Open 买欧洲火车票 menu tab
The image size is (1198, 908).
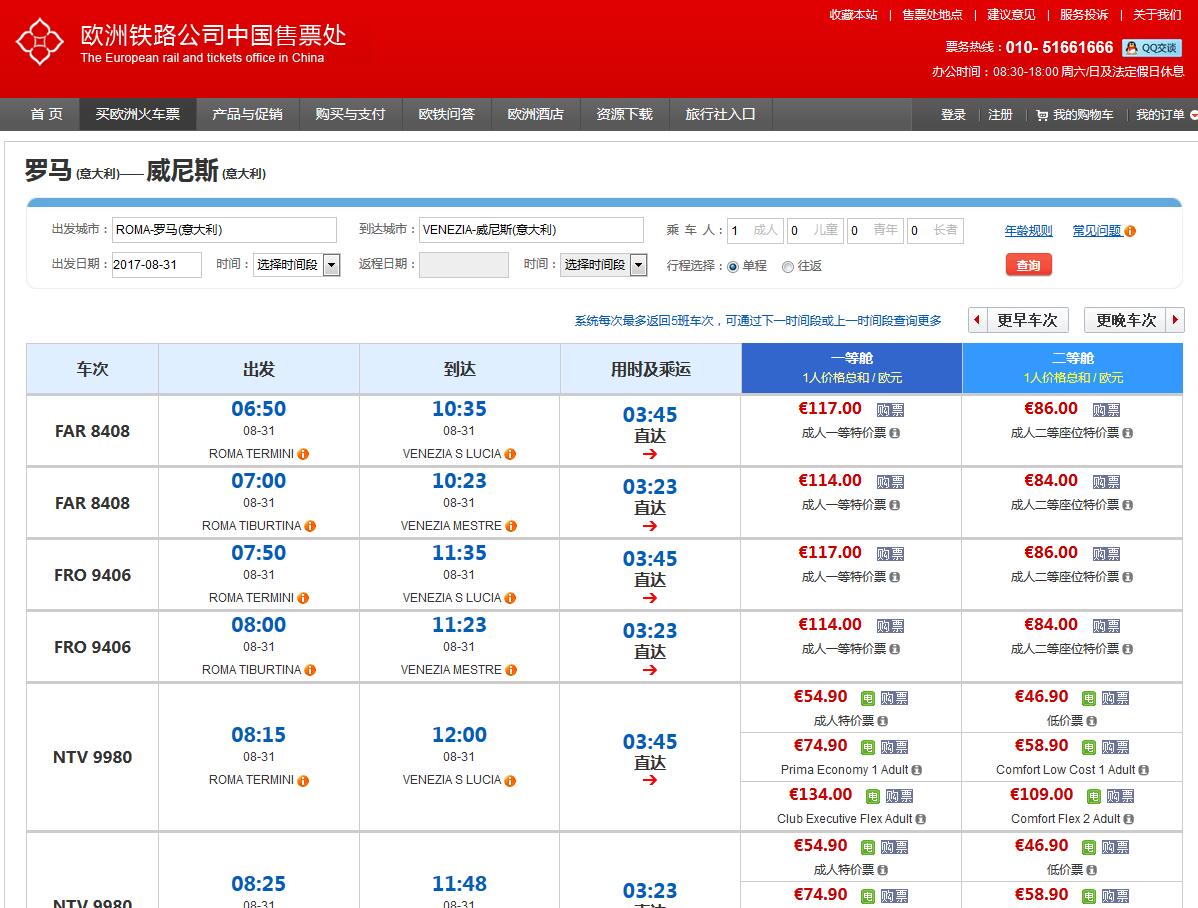click(x=138, y=114)
